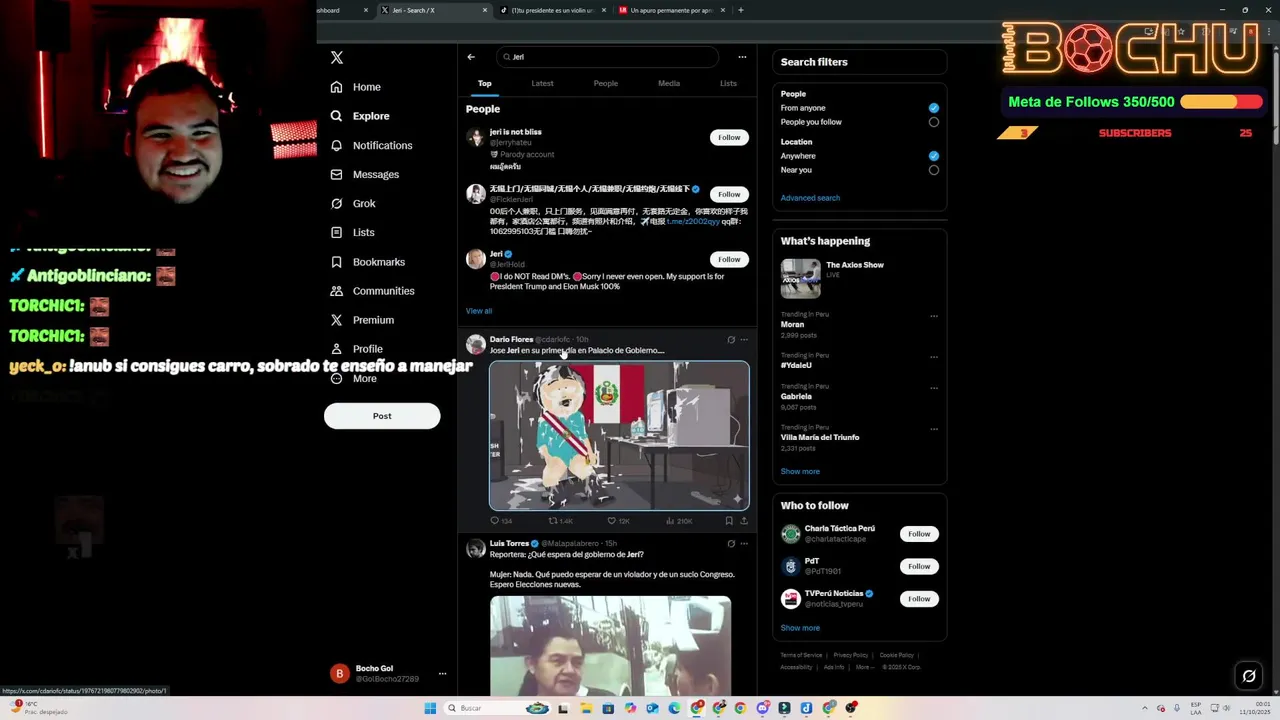
Task: Open more menu on Dario Flores tweet
Action: [743, 340]
